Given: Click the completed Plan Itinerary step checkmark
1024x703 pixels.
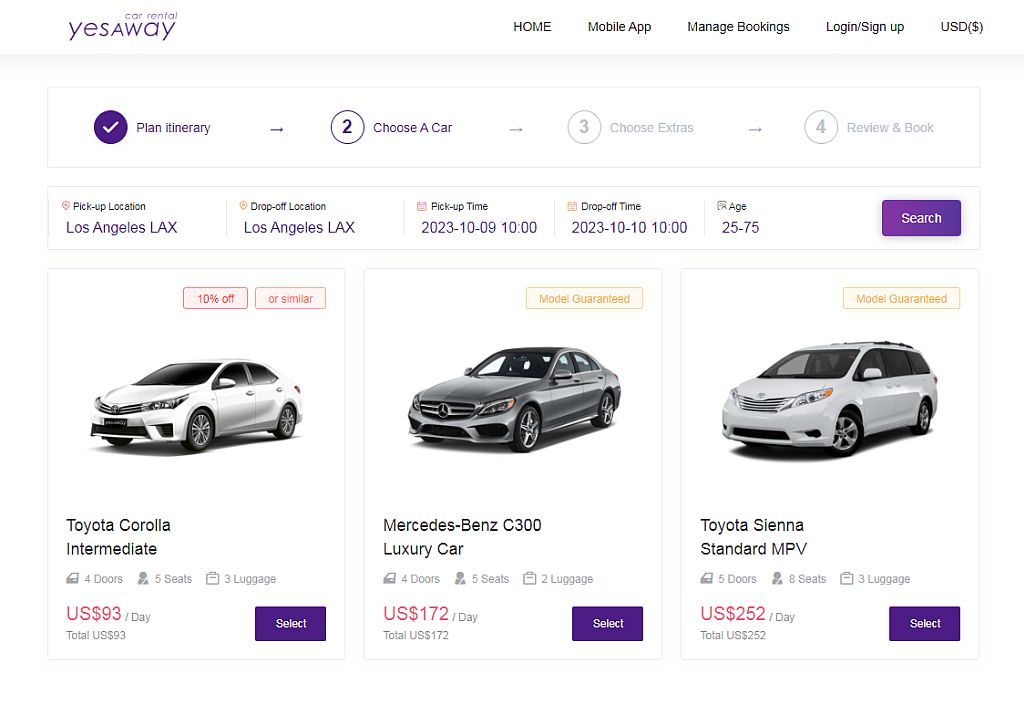Looking at the screenshot, I should pos(110,127).
